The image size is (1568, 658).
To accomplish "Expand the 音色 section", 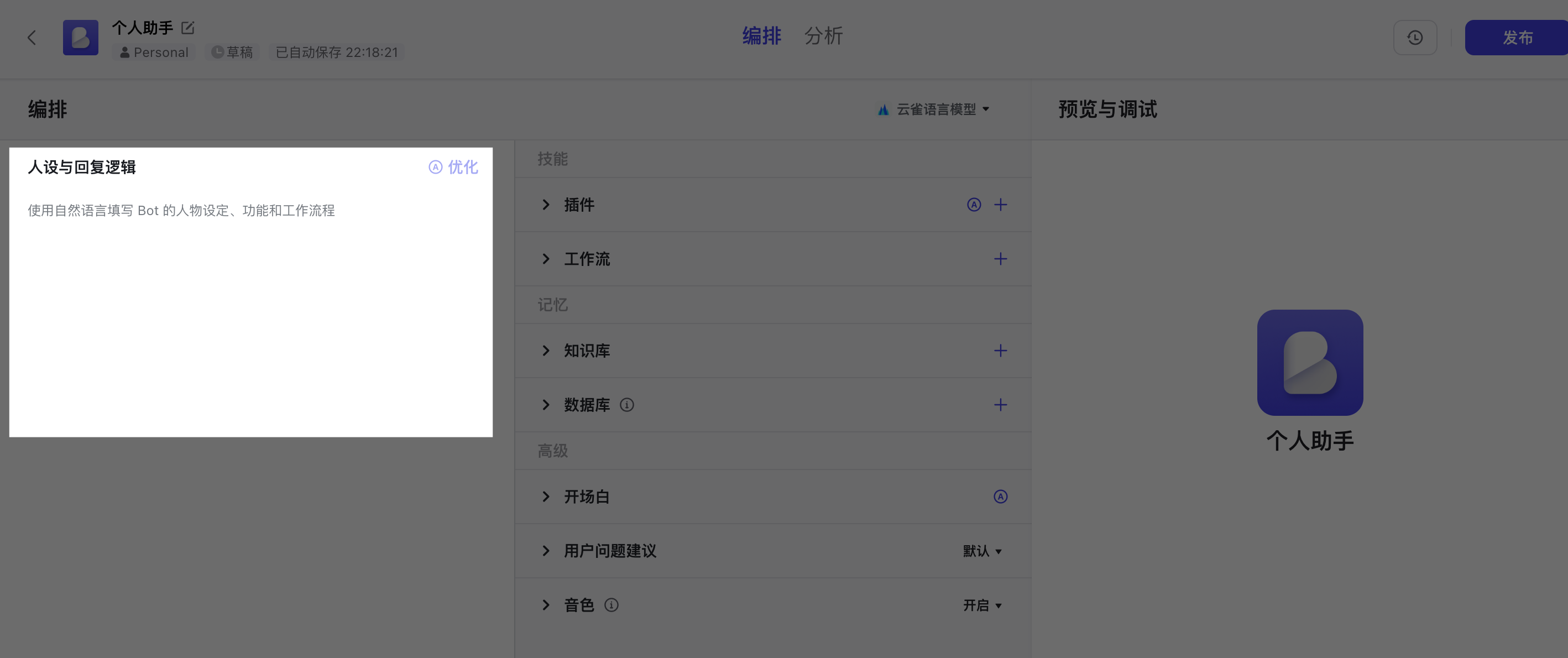I will tap(546, 605).
